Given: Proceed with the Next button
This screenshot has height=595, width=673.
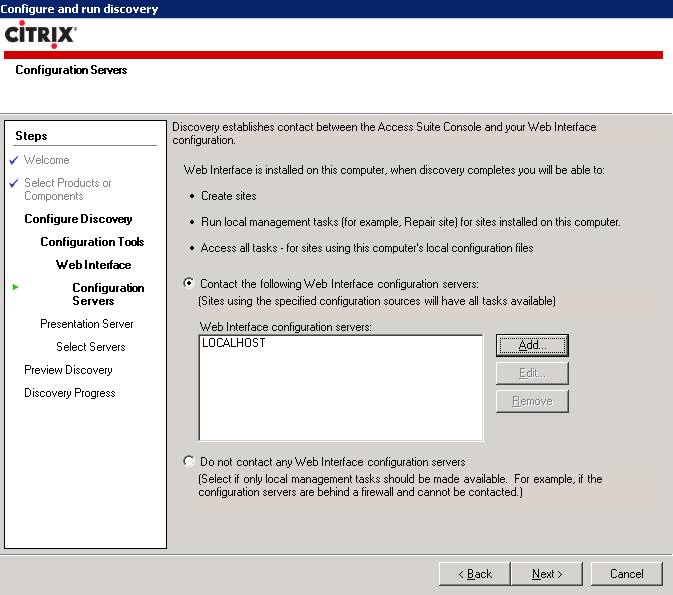Looking at the screenshot, I should coord(547,574).
